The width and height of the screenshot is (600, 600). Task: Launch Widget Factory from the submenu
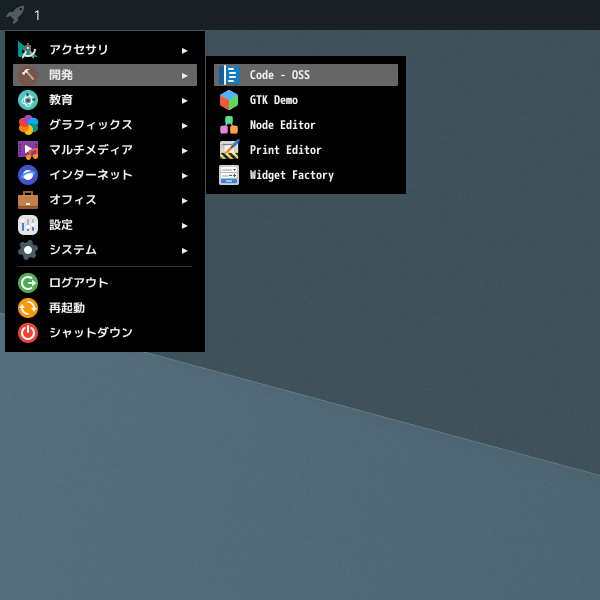click(291, 175)
